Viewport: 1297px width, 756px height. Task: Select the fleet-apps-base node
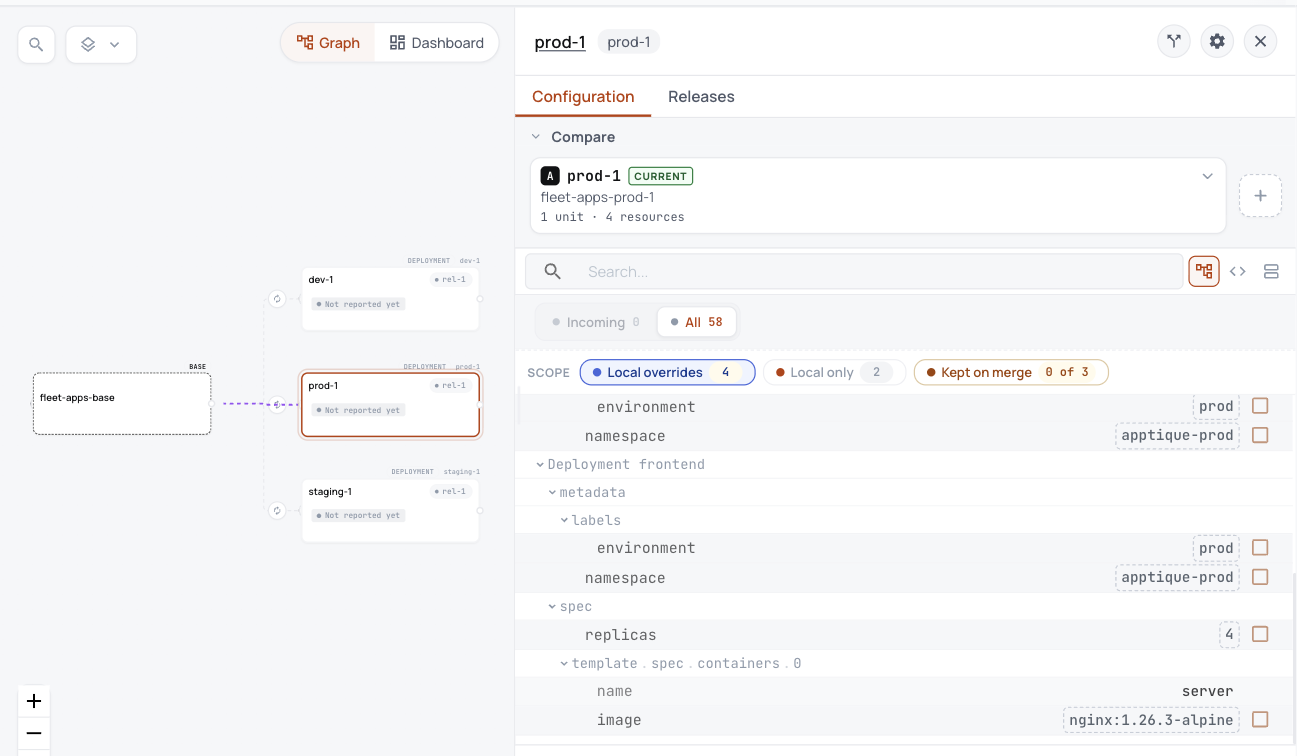pyautogui.click(x=122, y=404)
